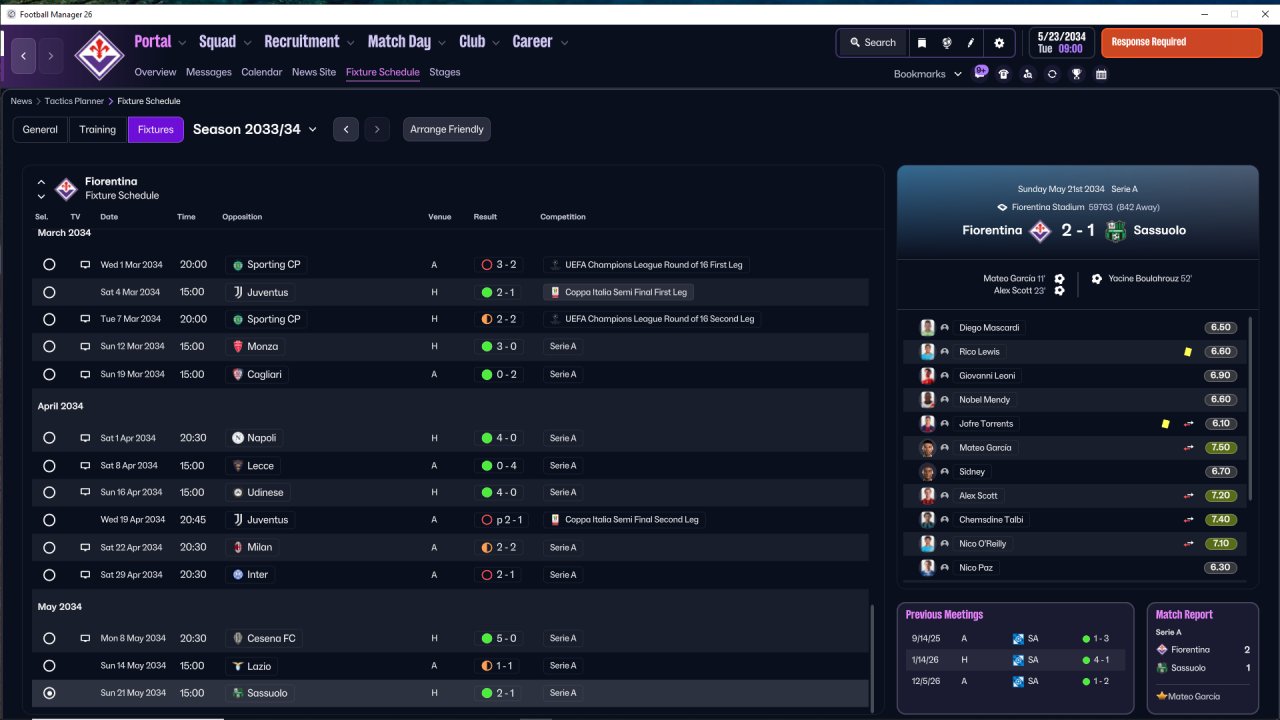Open the Calendar sub-menu item
Viewport: 1280px width, 720px height.
coord(262,72)
